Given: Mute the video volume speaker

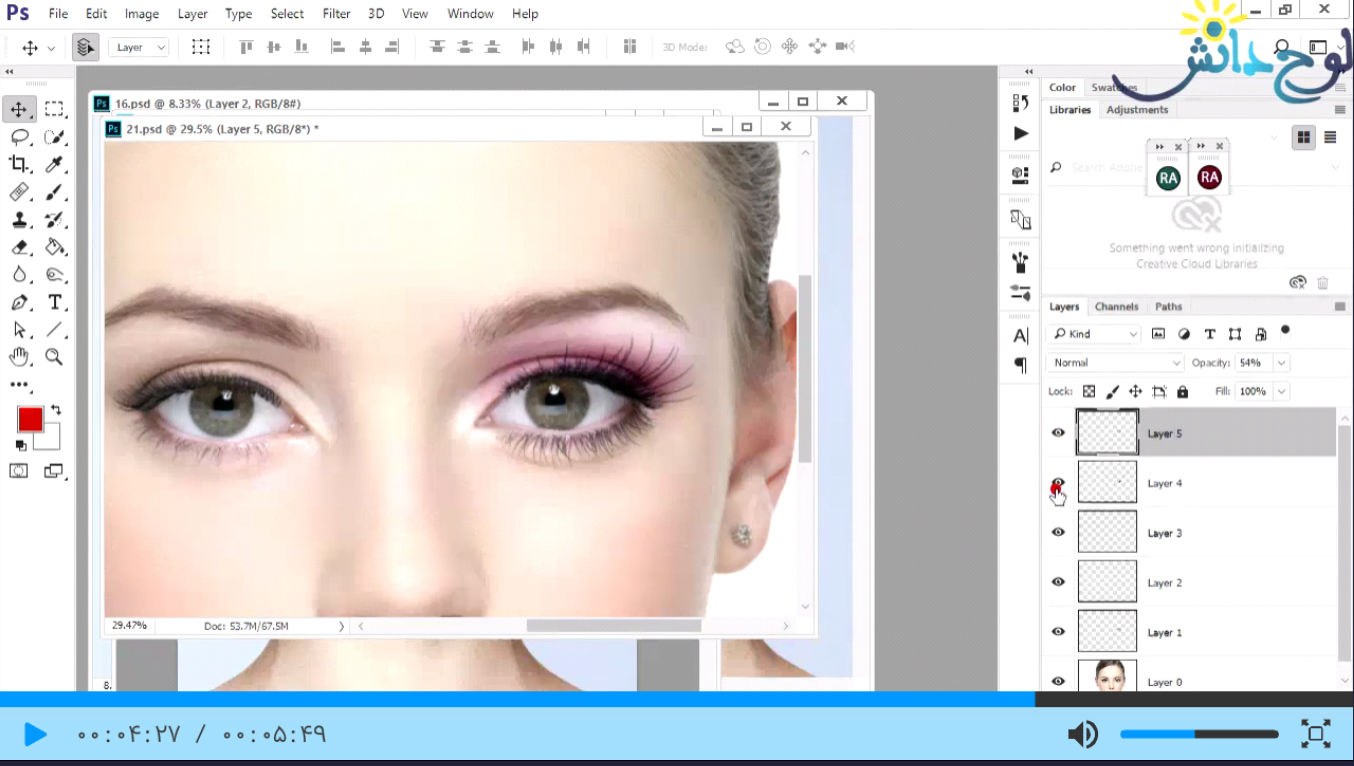Looking at the screenshot, I should pos(1082,735).
